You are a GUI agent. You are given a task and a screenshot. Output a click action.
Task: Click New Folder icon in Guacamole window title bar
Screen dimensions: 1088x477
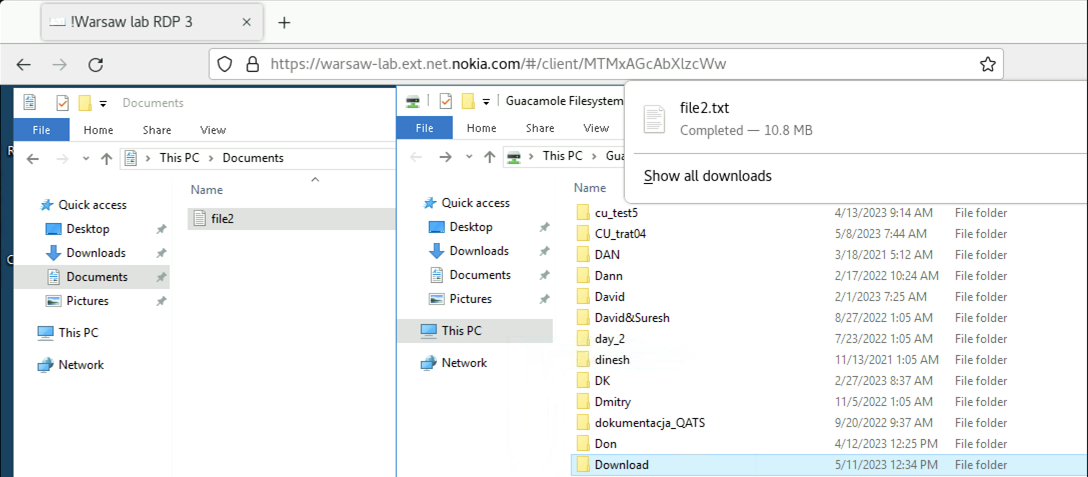tap(467, 102)
